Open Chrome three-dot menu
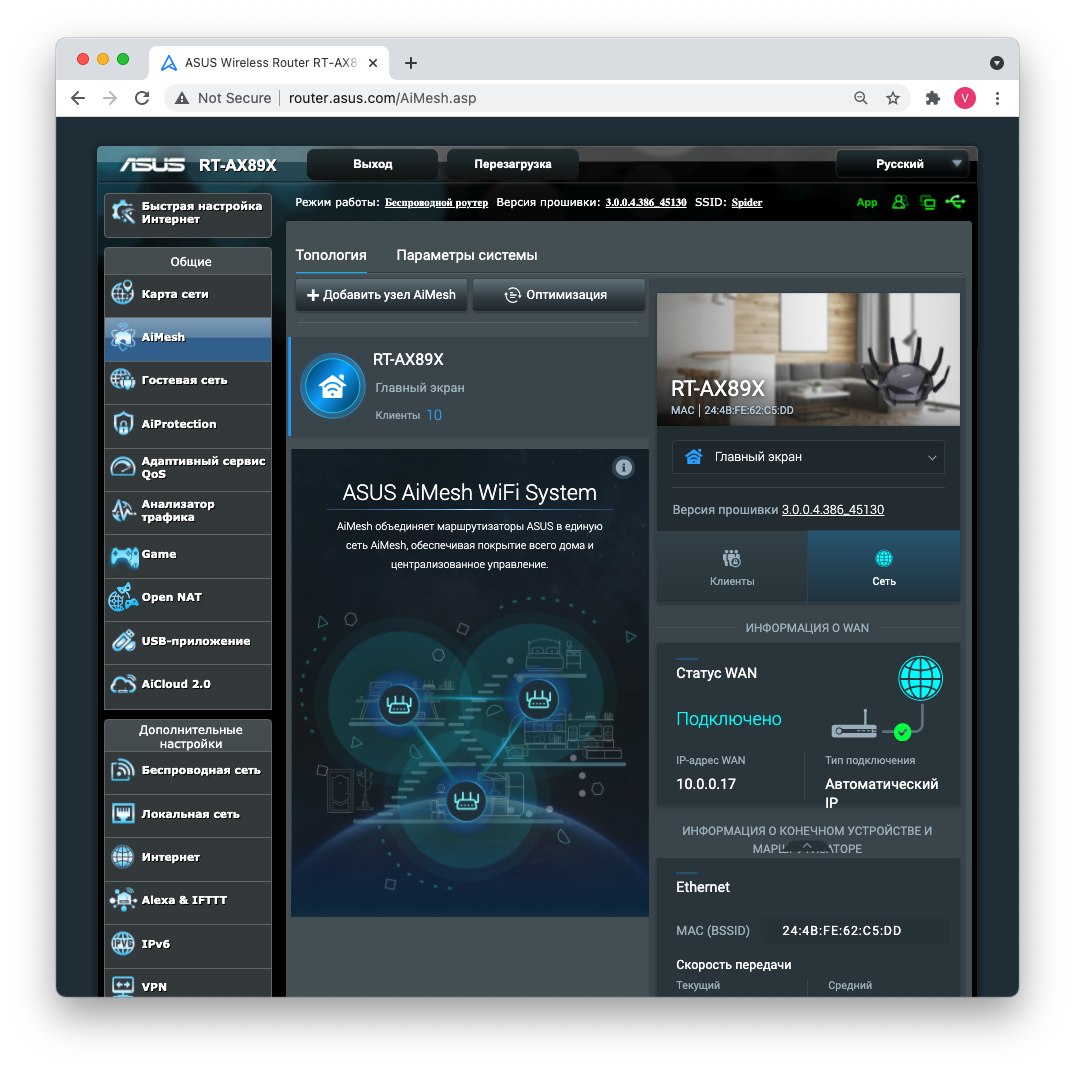Screen dimensions: 1075x1071 [997, 98]
